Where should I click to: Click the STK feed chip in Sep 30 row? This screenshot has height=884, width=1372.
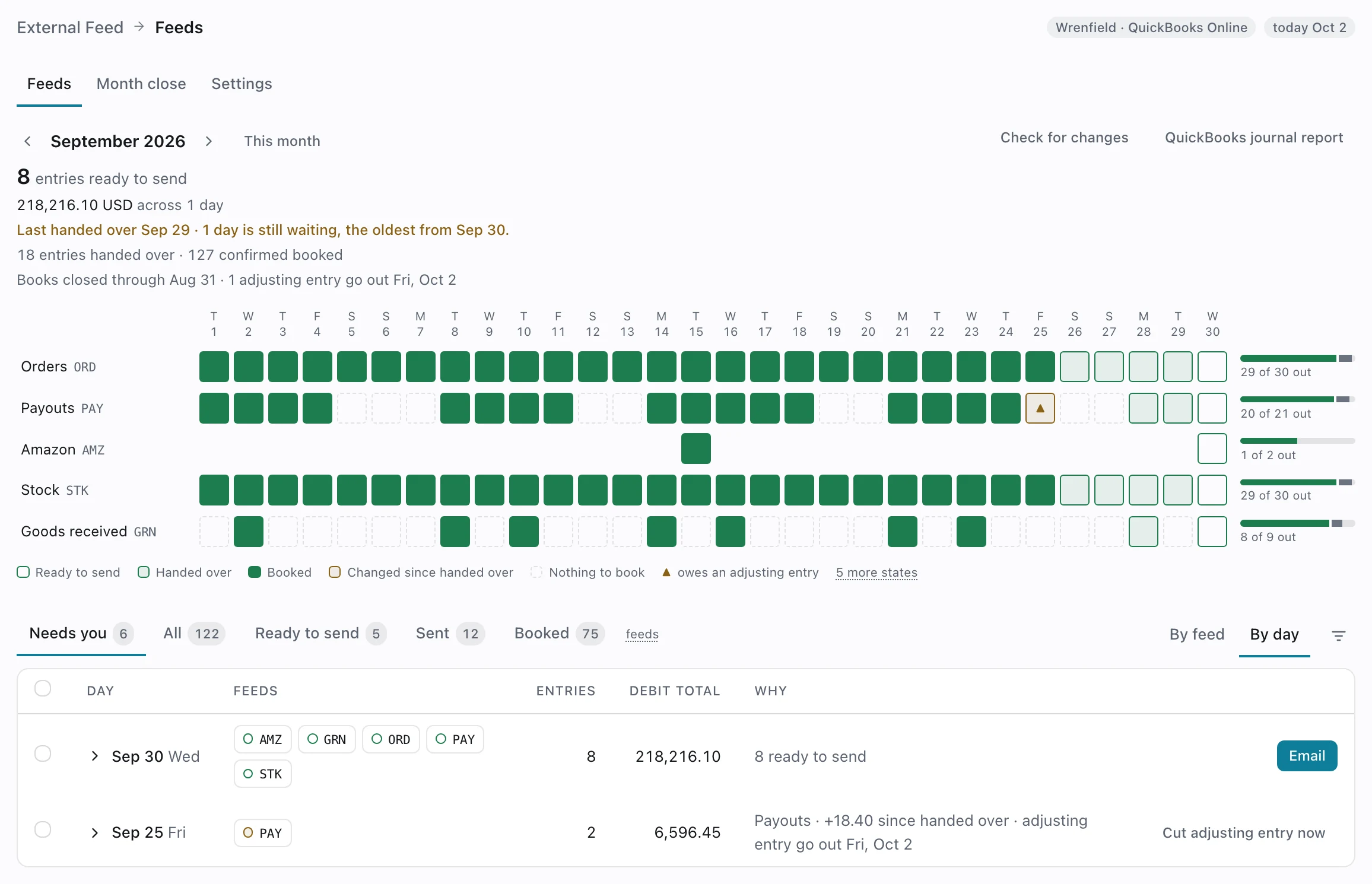click(x=262, y=774)
